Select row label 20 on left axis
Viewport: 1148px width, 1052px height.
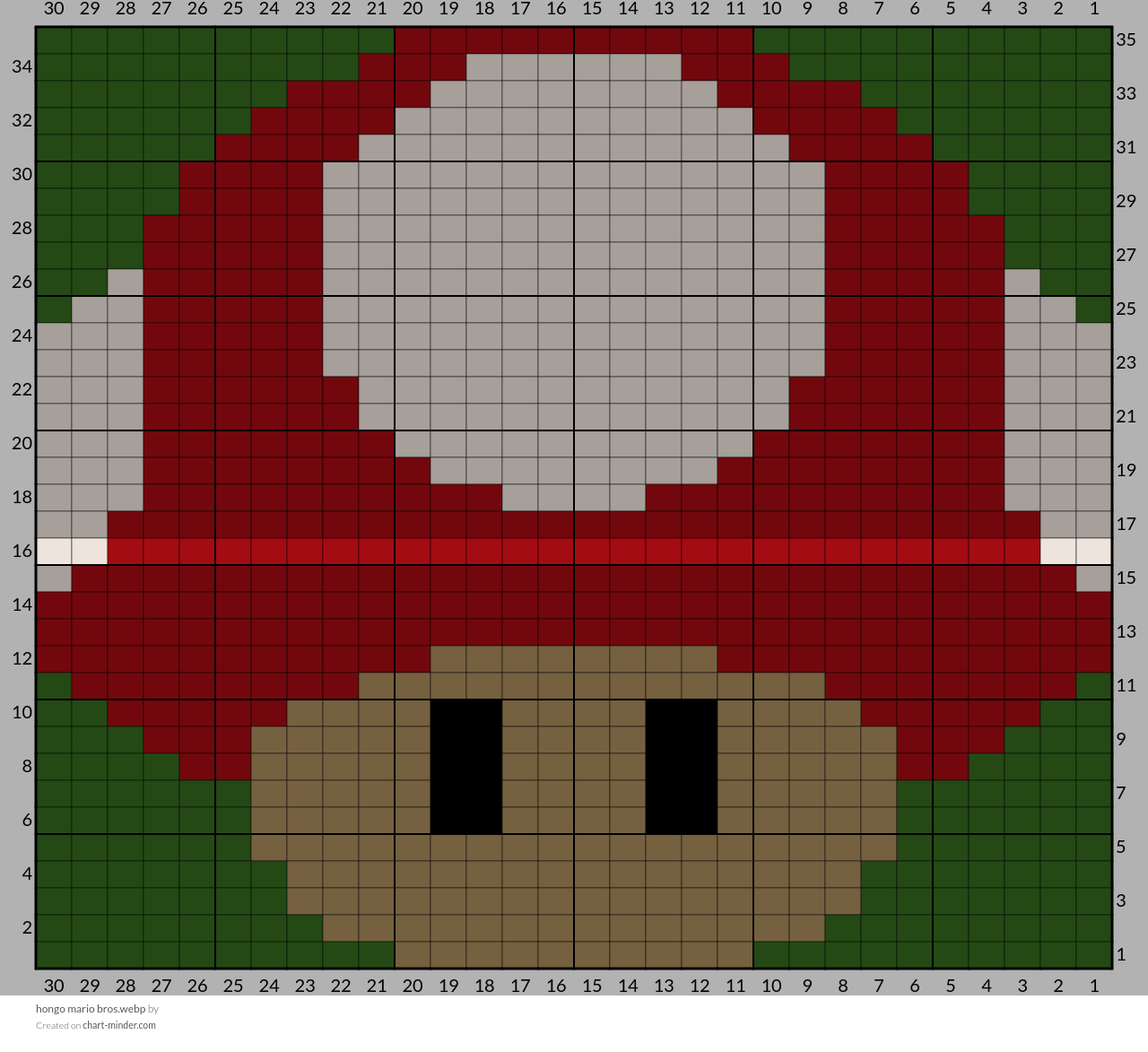click(x=22, y=443)
